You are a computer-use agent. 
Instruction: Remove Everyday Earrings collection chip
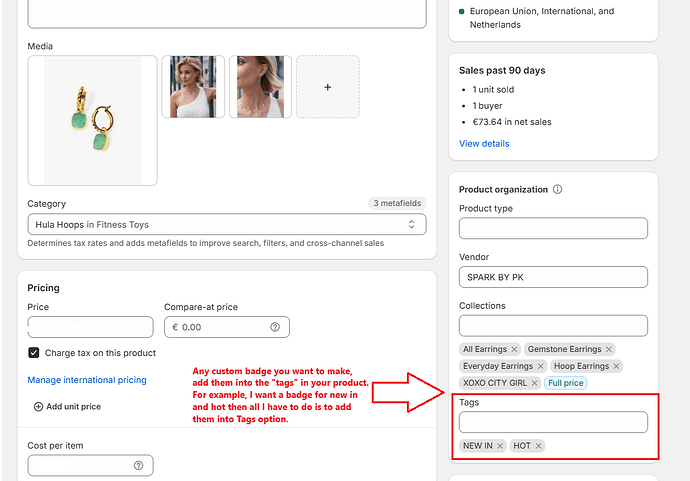pyautogui.click(x=541, y=366)
